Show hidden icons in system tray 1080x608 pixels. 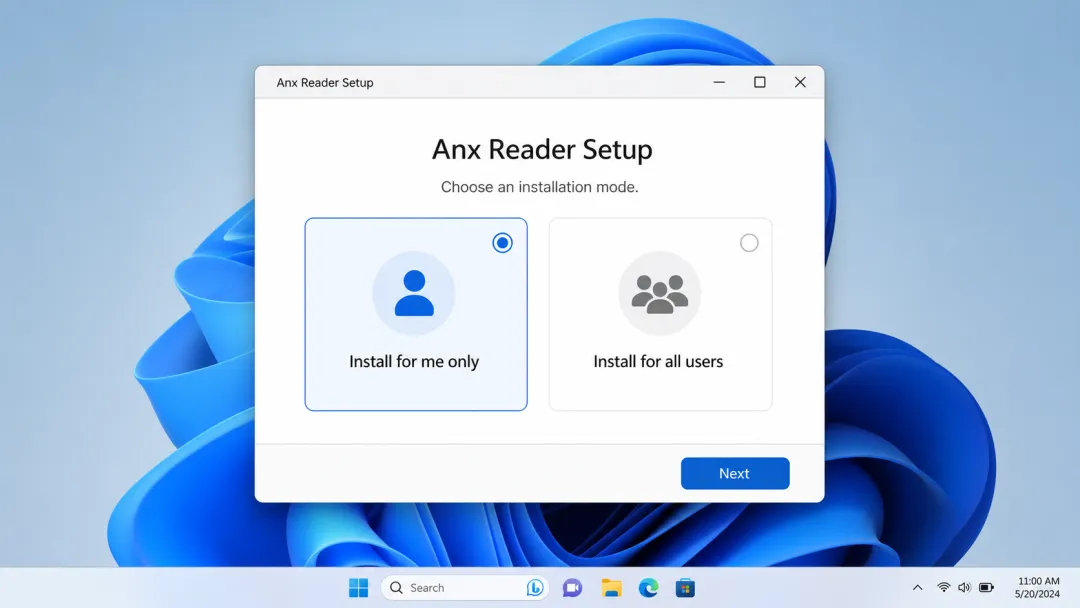[917, 587]
